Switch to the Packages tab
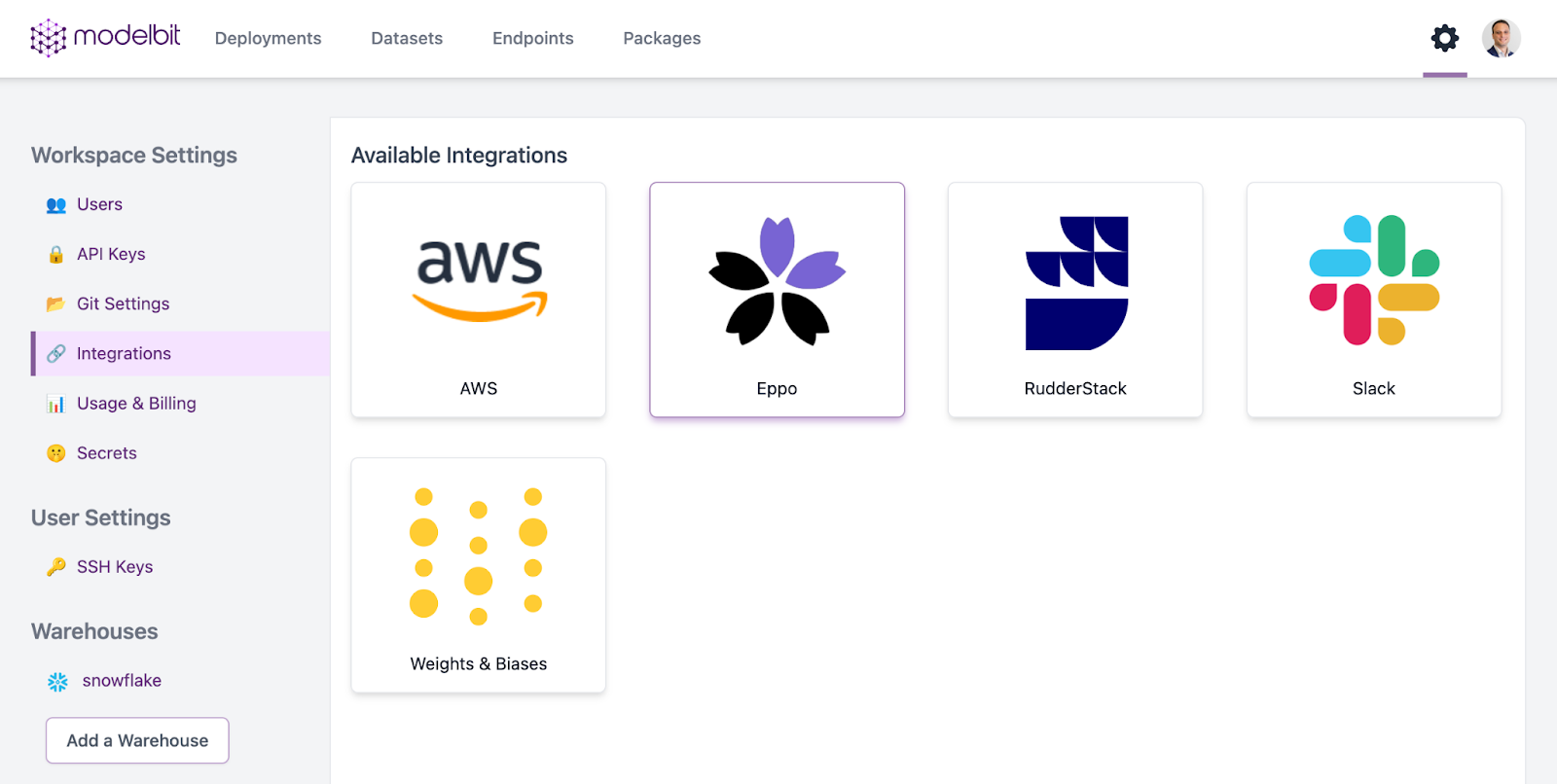 pyautogui.click(x=662, y=39)
